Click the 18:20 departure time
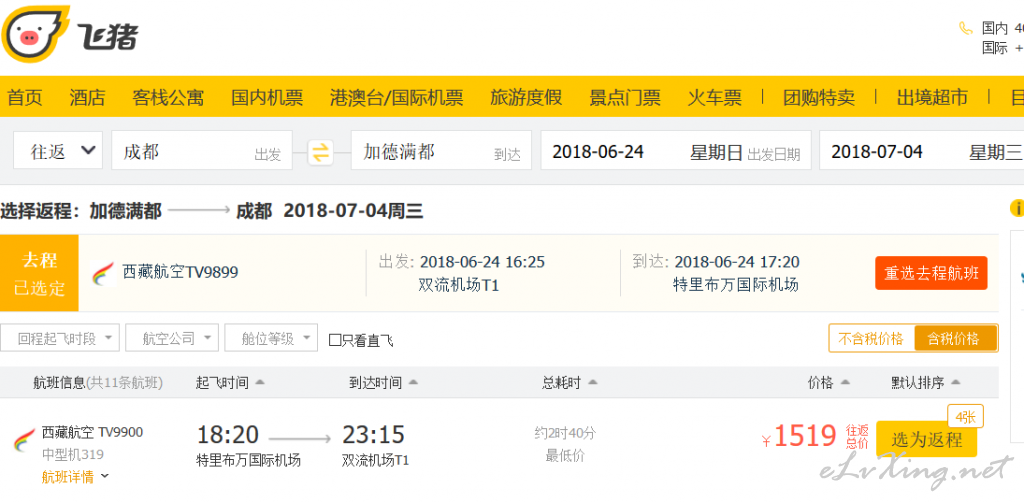The image size is (1024, 503). click(x=228, y=434)
